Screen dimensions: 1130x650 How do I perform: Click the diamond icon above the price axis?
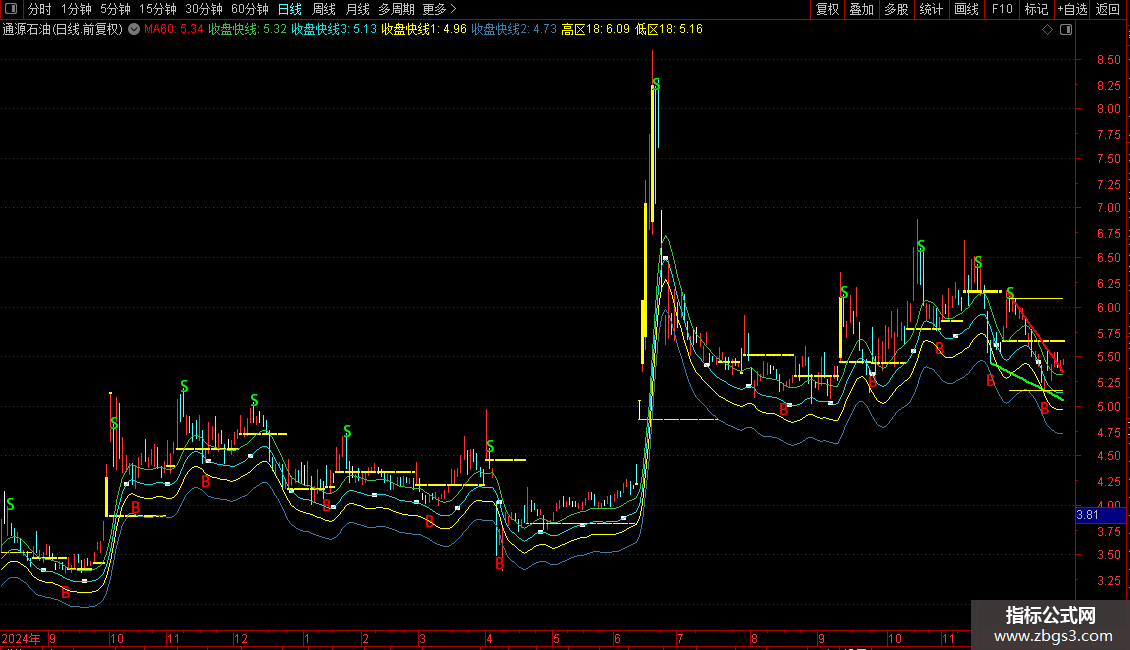(x=1047, y=30)
